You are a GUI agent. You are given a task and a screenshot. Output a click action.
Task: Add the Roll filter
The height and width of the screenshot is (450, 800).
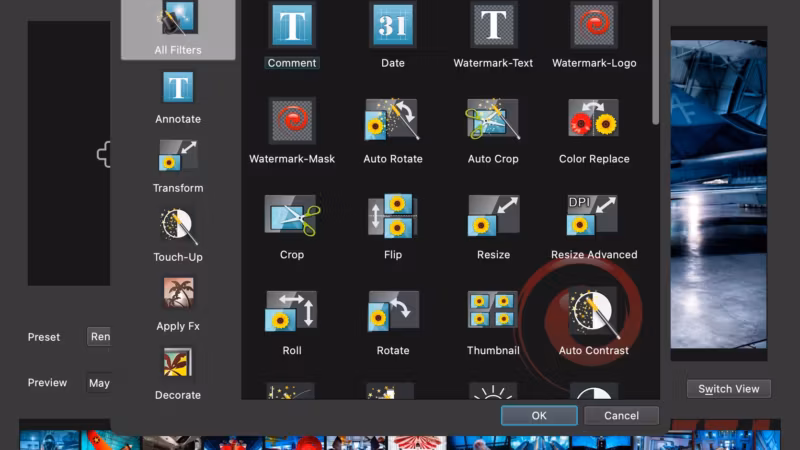tap(292, 322)
